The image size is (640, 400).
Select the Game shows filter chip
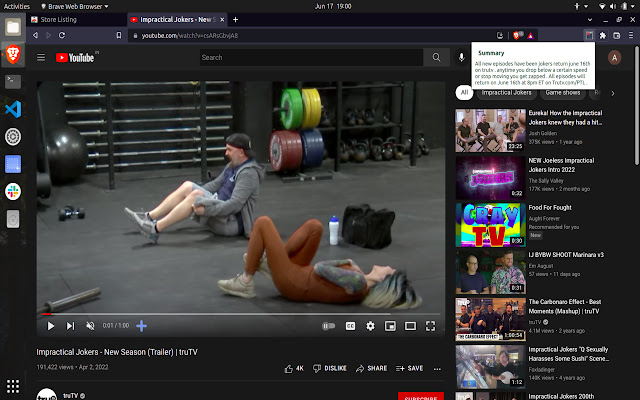click(x=562, y=93)
